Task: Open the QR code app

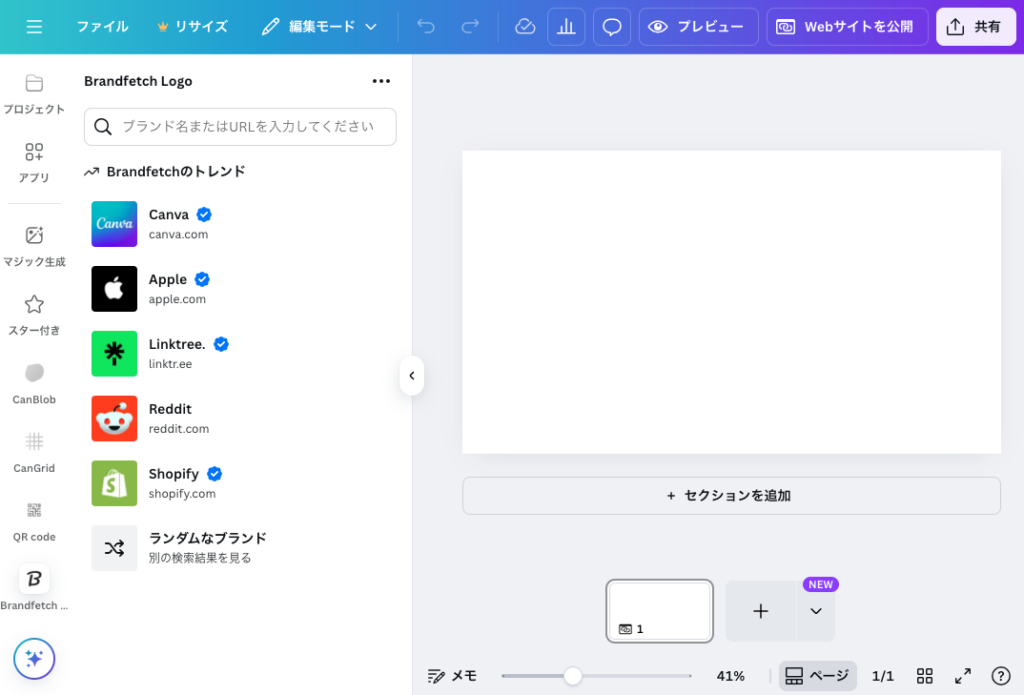Action: (34, 522)
